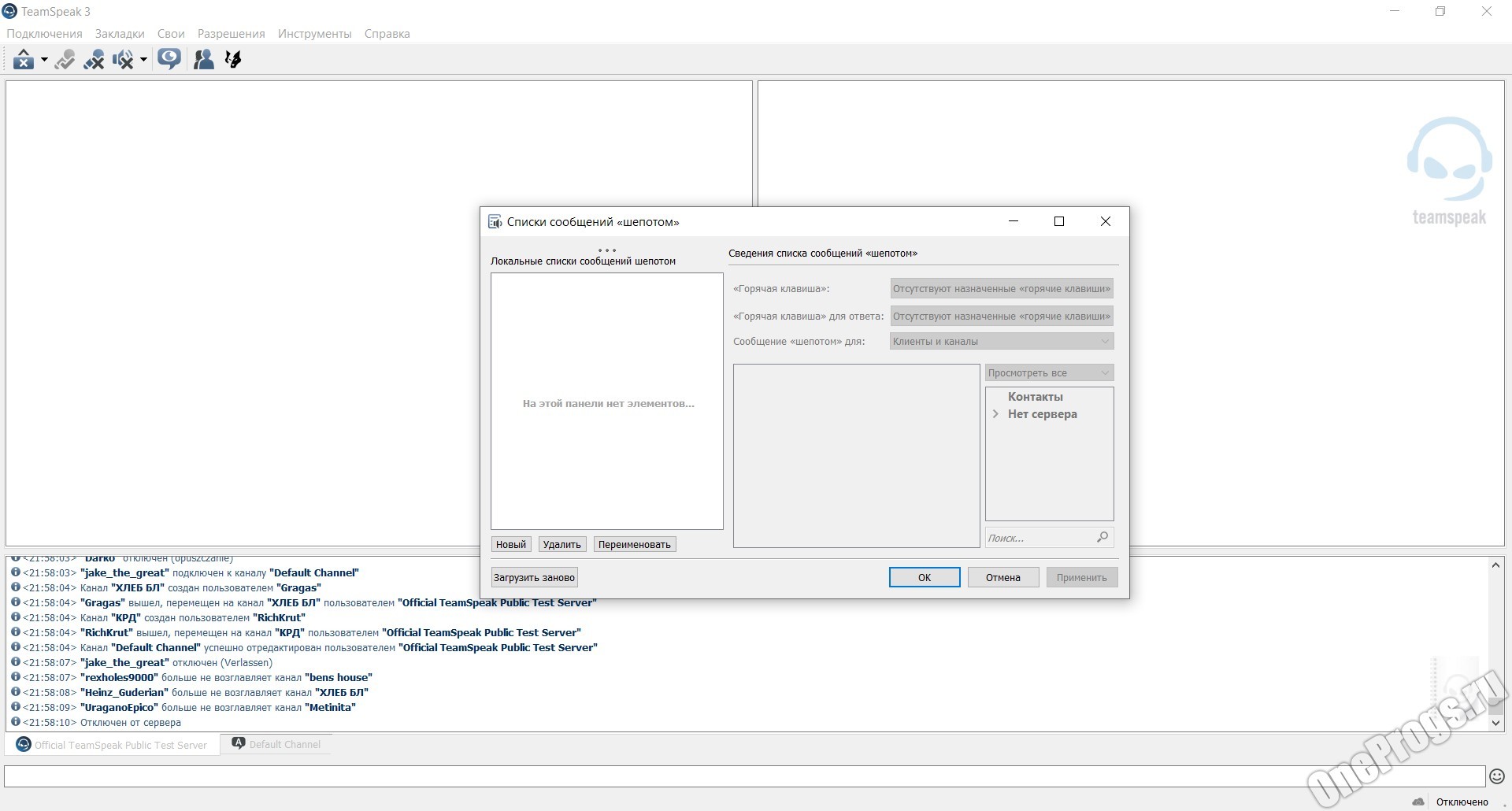Click "RichKrut" вышел log line
1512x811 pixels.
(331, 633)
